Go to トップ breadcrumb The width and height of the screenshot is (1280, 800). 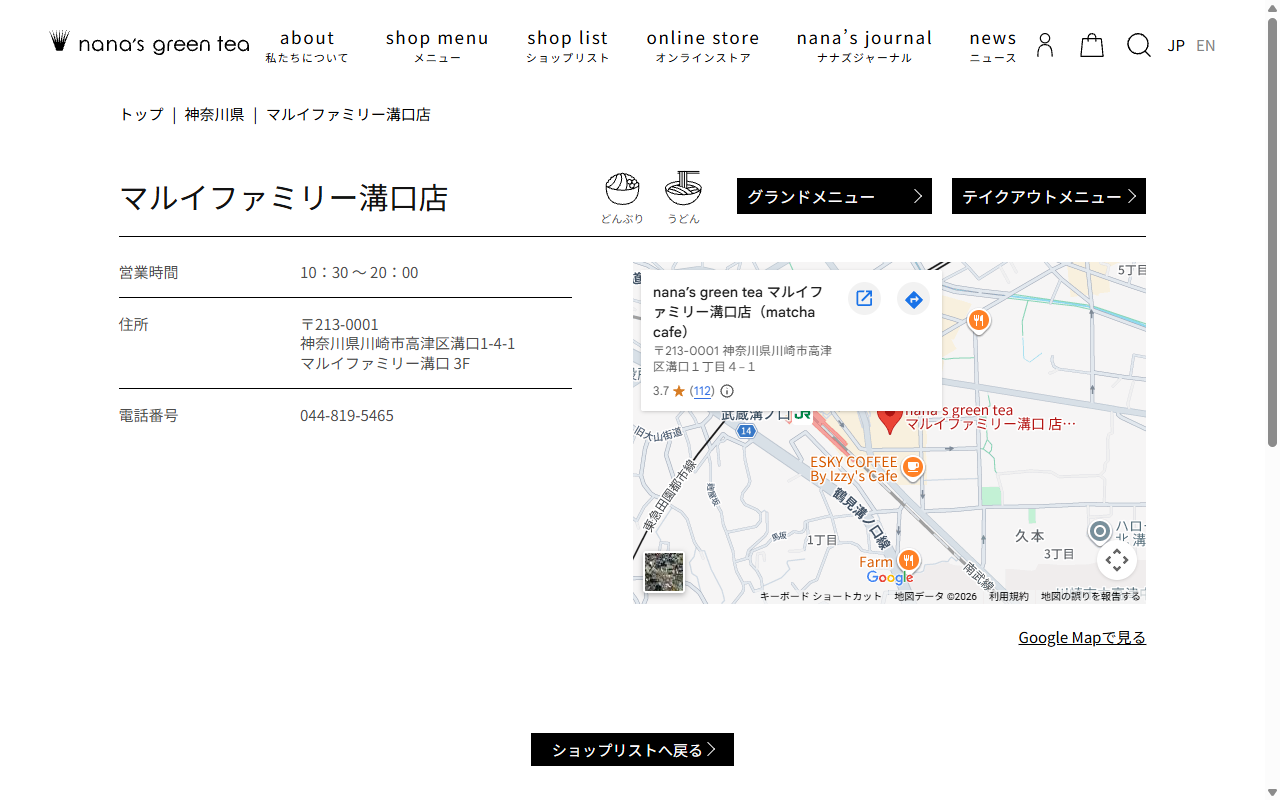pyautogui.click(x=141, y=115)
